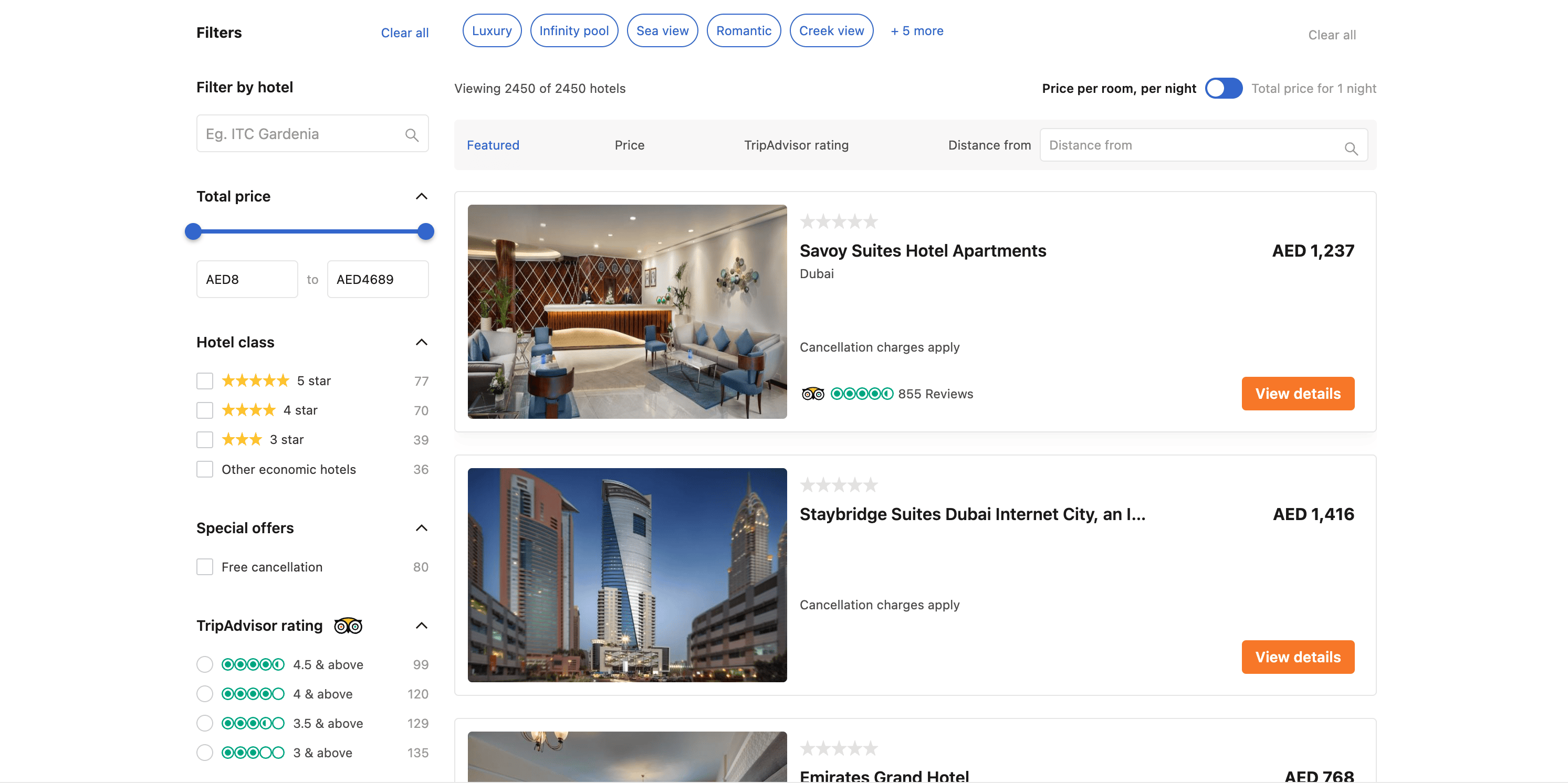Select the Luxury tag chip

(492, 30)
